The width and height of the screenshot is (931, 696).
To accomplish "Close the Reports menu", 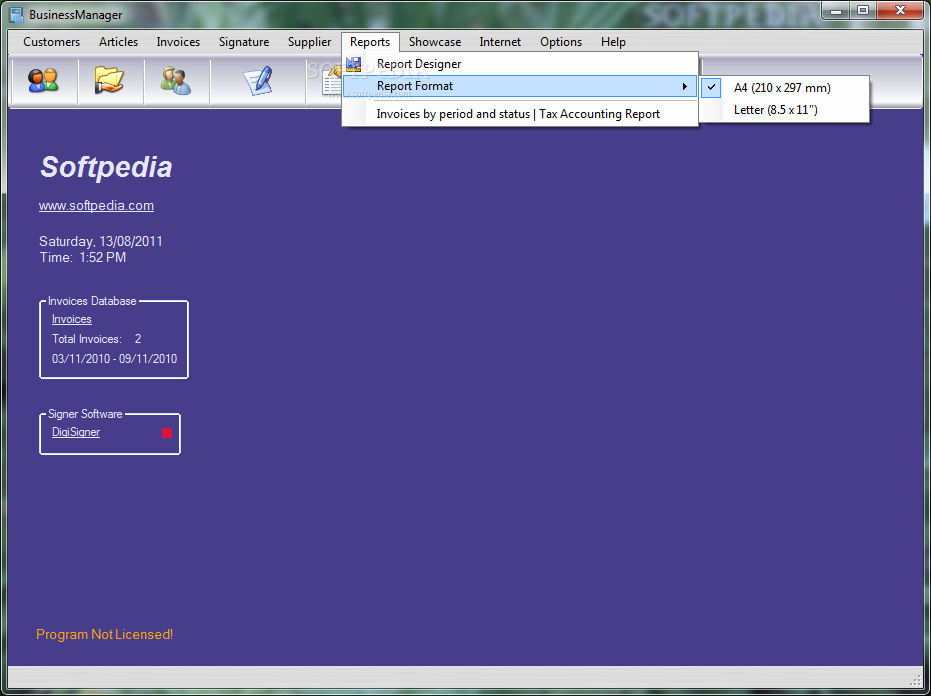I will (x=370, y=42).
